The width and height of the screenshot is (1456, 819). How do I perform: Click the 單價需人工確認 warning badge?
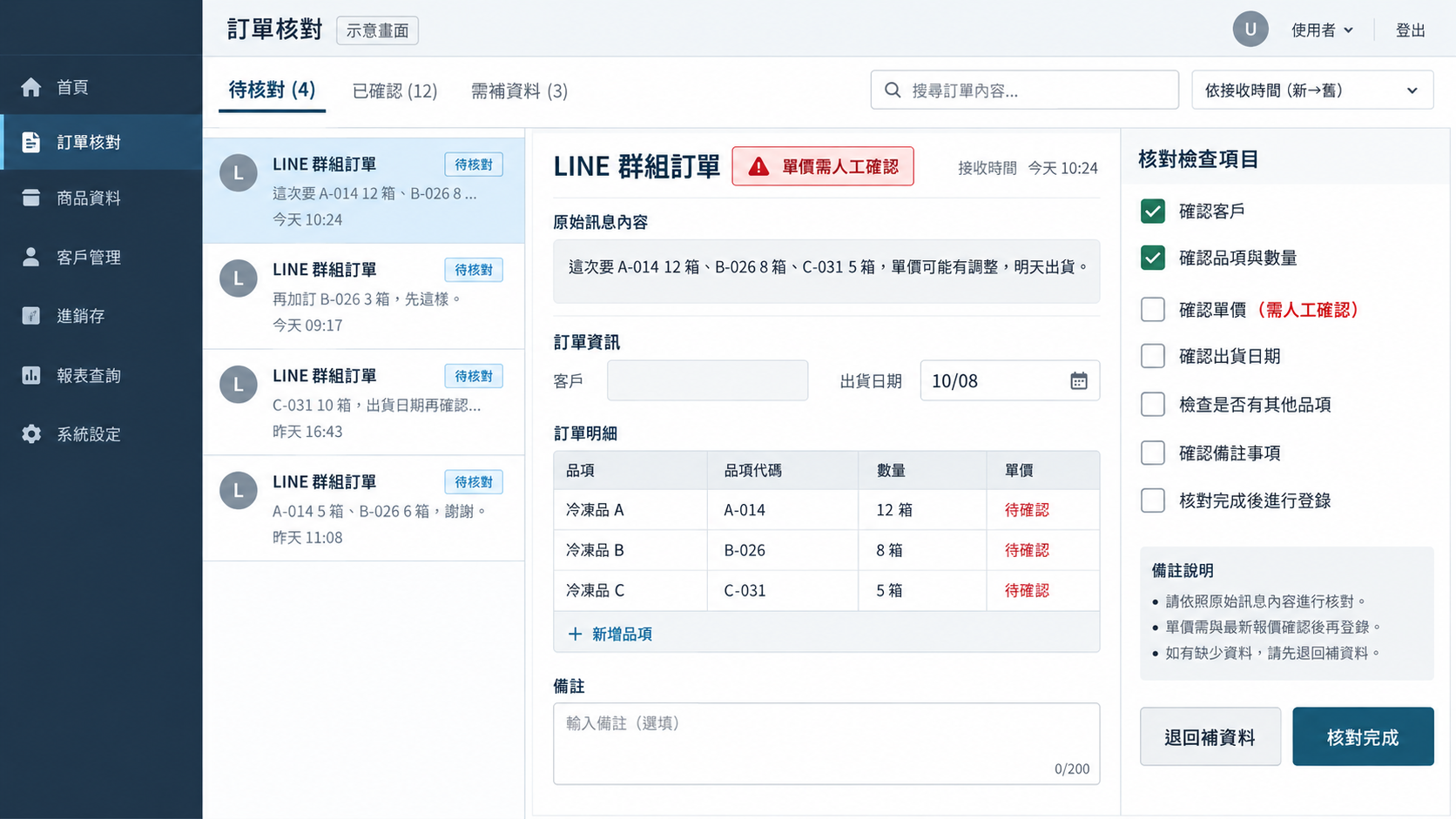coord(823,166)
